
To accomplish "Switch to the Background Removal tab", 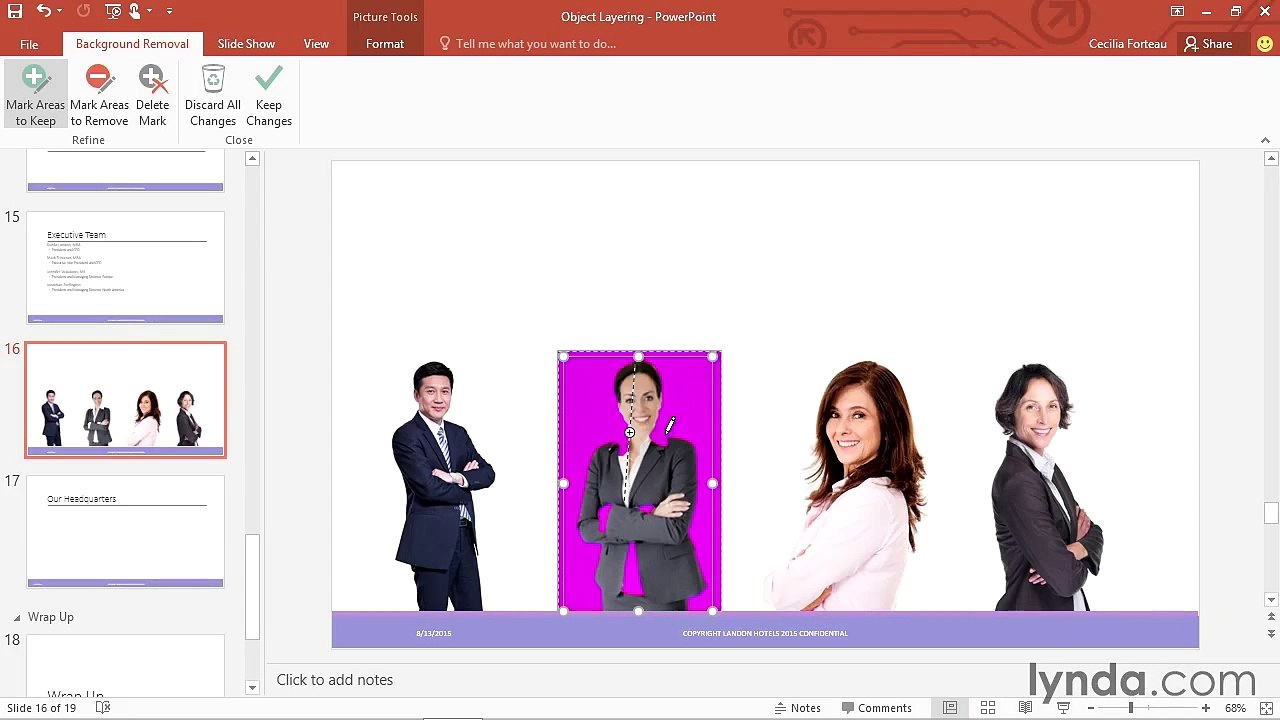I will pos(132,44).
